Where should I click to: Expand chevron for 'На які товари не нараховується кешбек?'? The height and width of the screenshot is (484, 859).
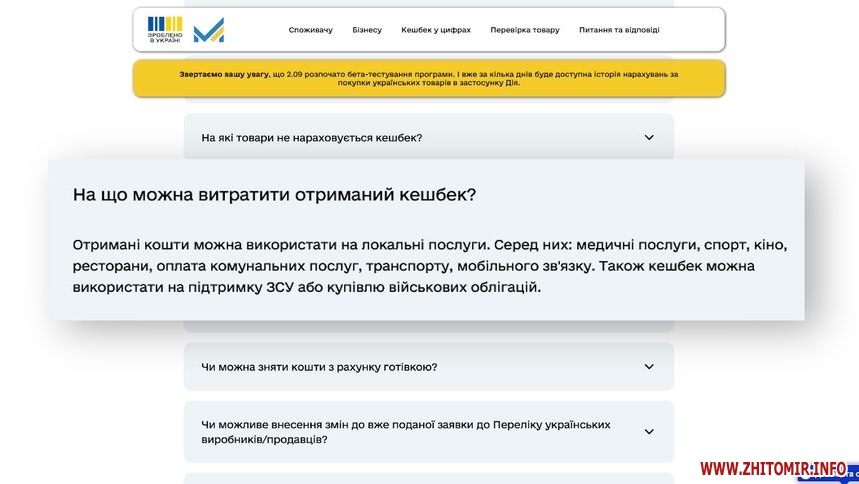tap(649, 138)
